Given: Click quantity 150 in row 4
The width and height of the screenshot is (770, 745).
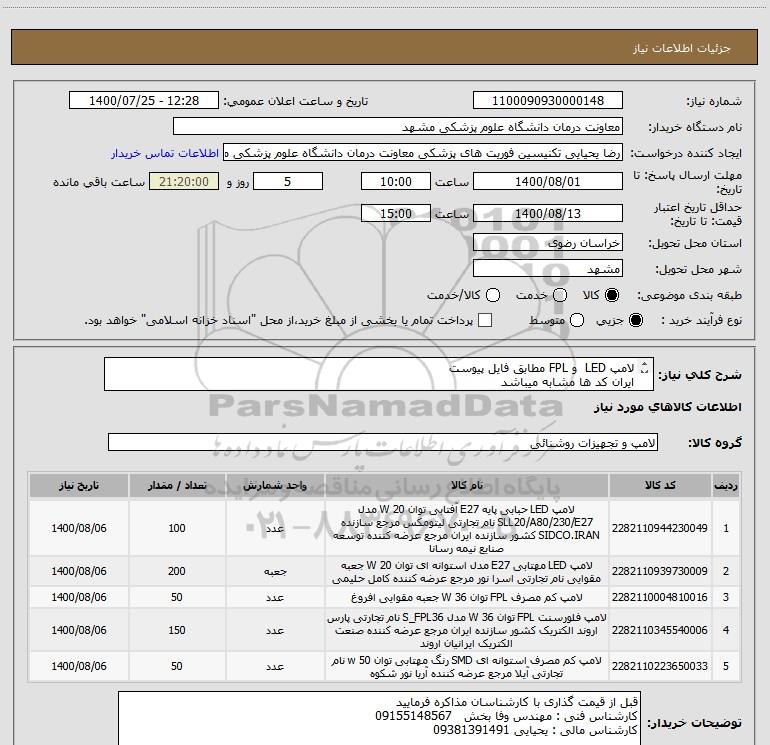Looking at the screenshot, I should point(177,630).
